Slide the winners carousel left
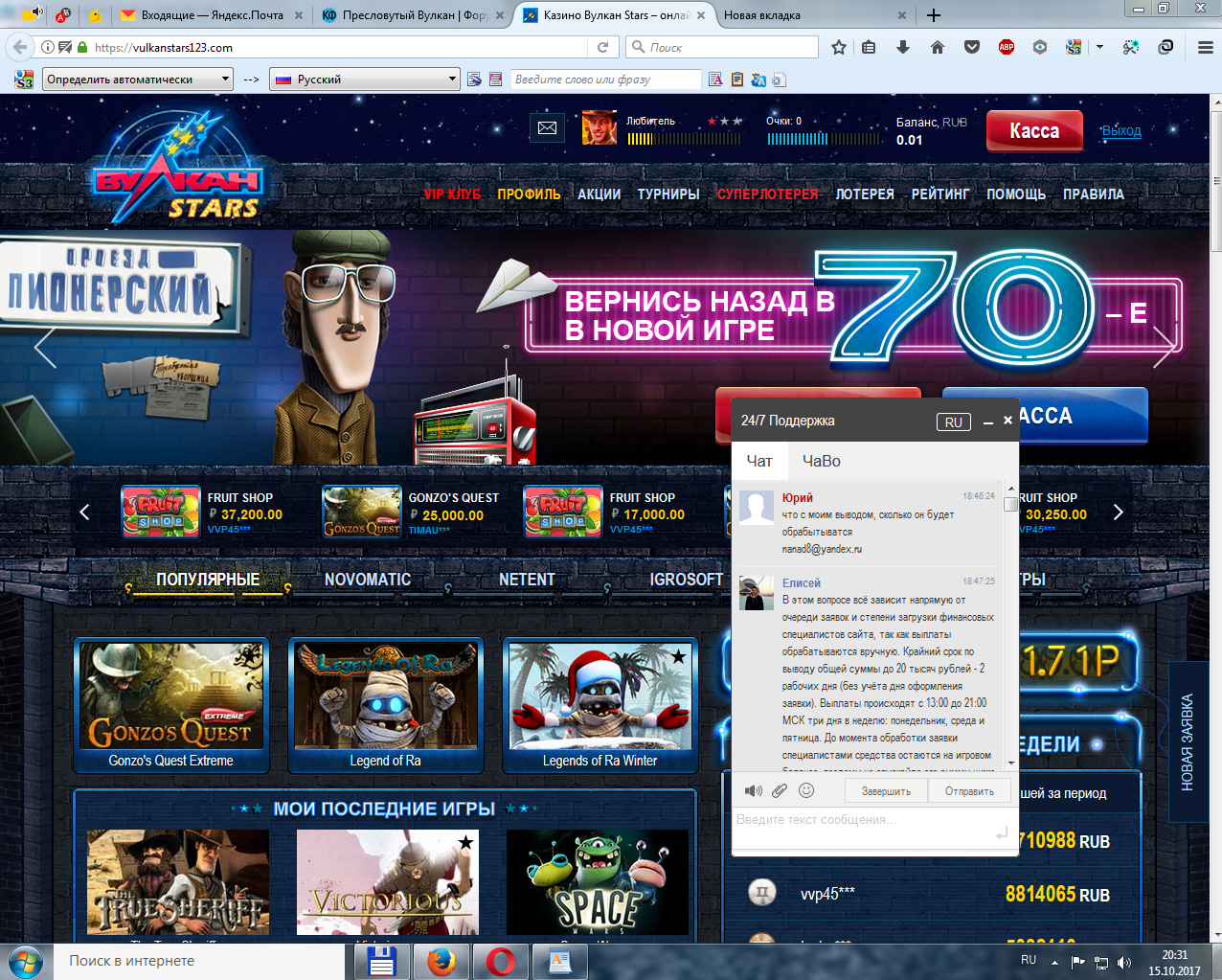1222x980 pixels. tap(84, 513)
